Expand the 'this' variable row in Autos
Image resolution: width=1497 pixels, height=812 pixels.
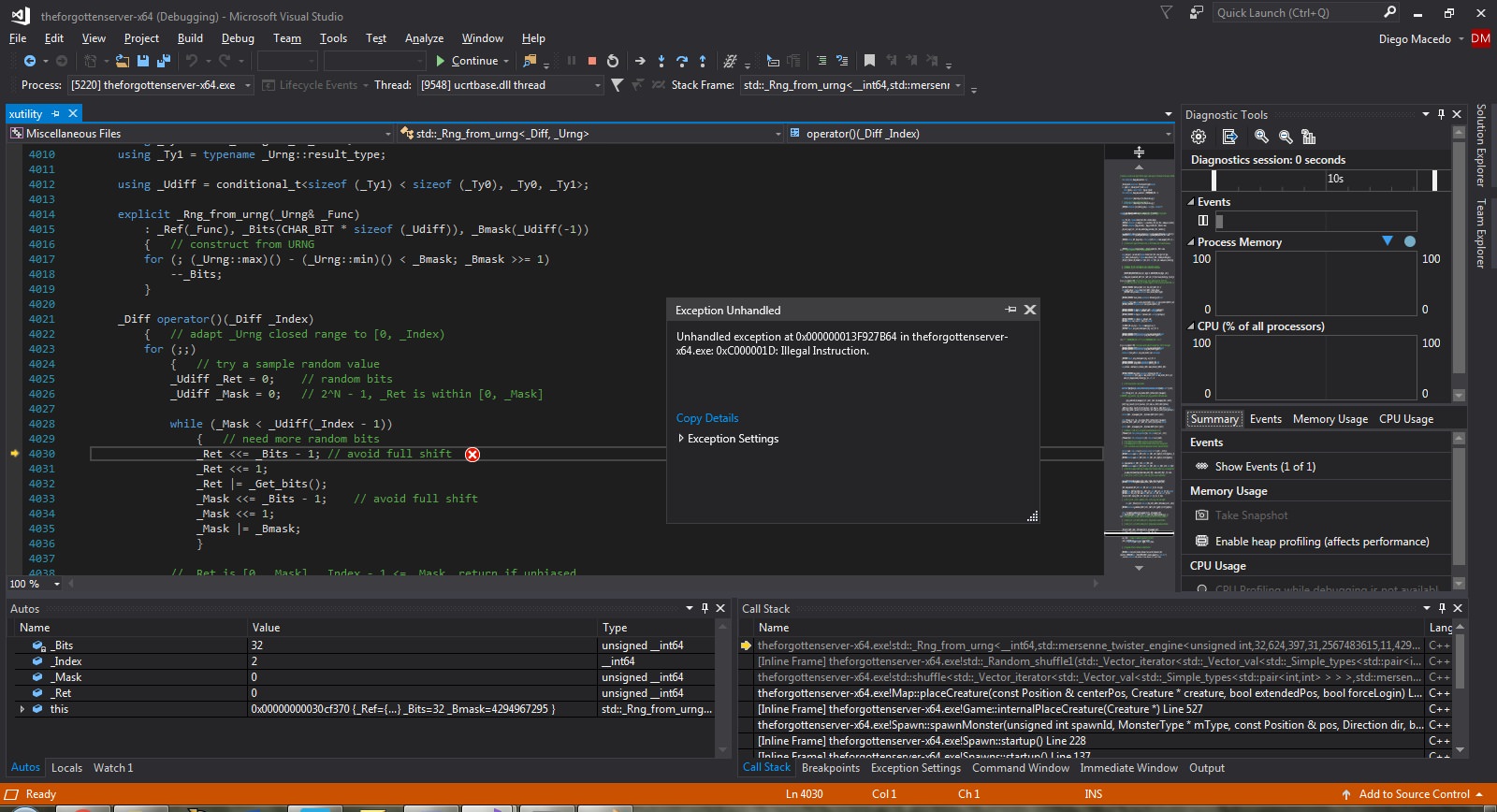pos(22,709)
